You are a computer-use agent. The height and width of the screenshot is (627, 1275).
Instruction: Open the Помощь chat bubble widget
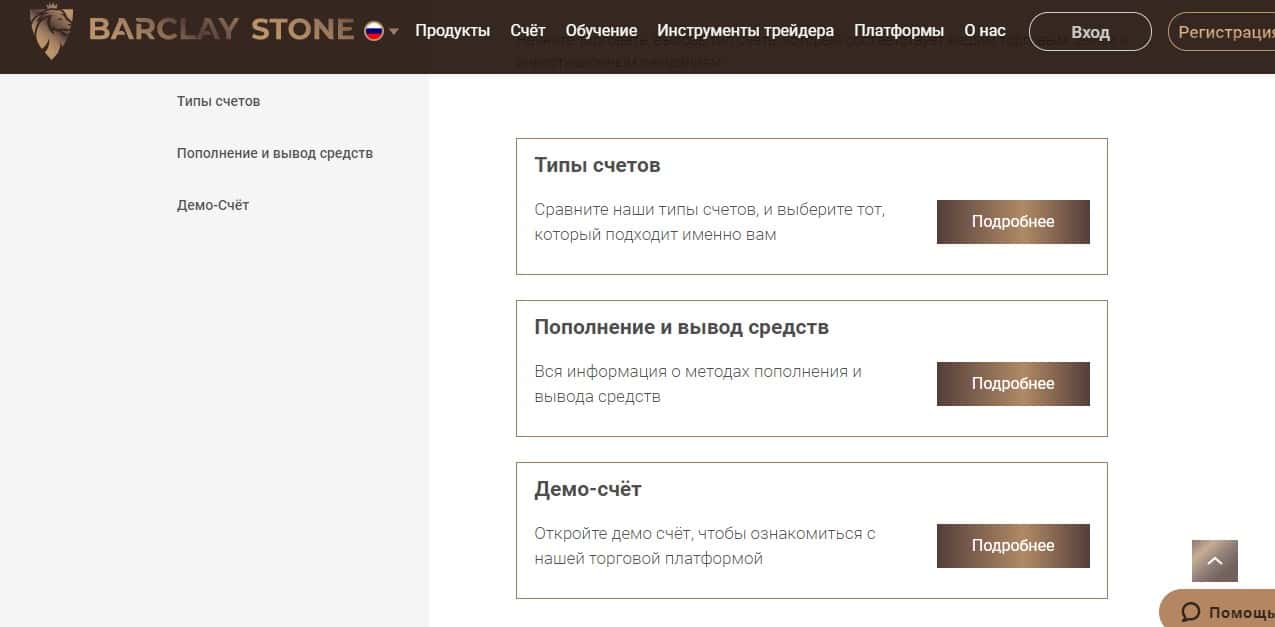(x=1218, y=609)
